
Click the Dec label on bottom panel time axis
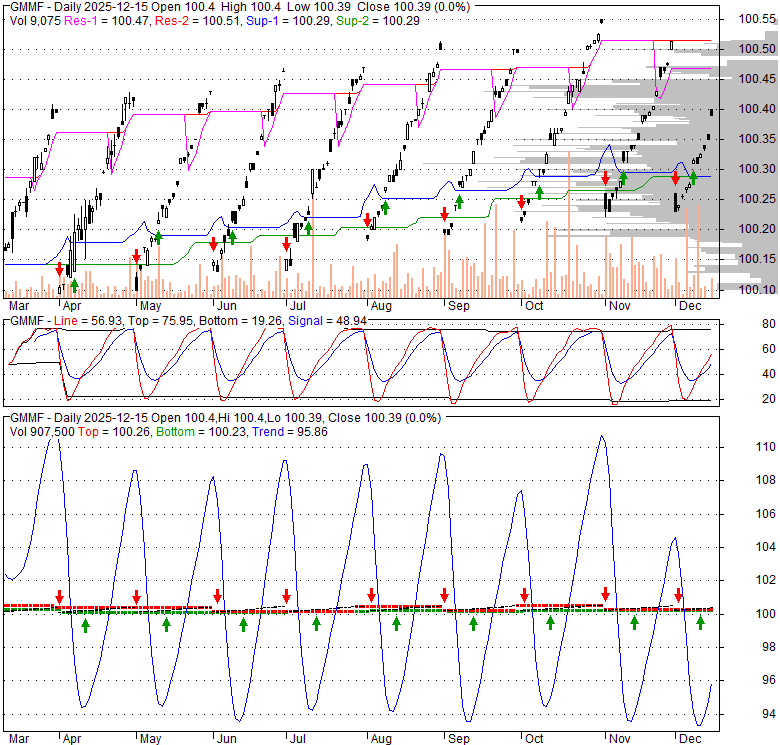point(689,739)
